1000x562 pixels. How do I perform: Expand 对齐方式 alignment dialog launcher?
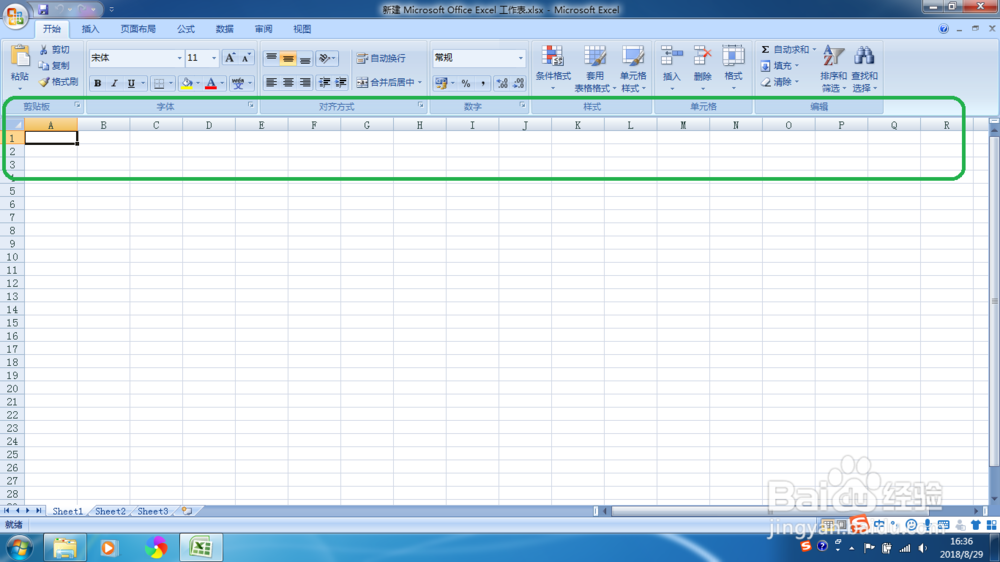pos(420,105)
